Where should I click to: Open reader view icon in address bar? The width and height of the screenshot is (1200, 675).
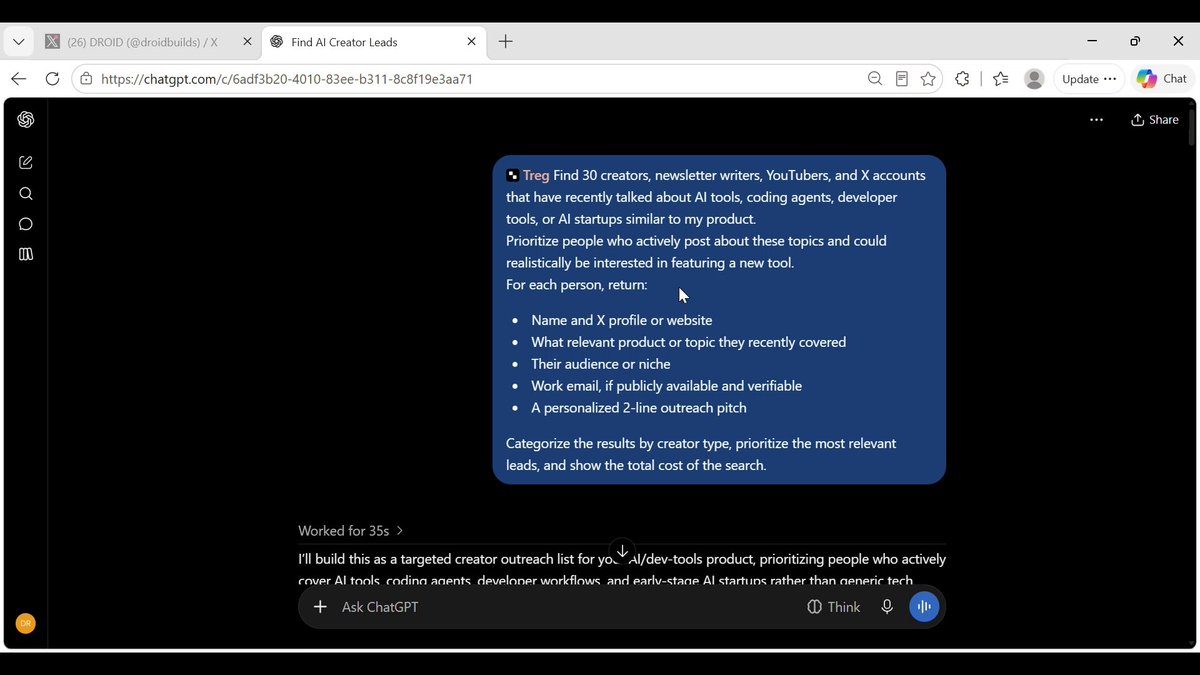pos(902,79)
